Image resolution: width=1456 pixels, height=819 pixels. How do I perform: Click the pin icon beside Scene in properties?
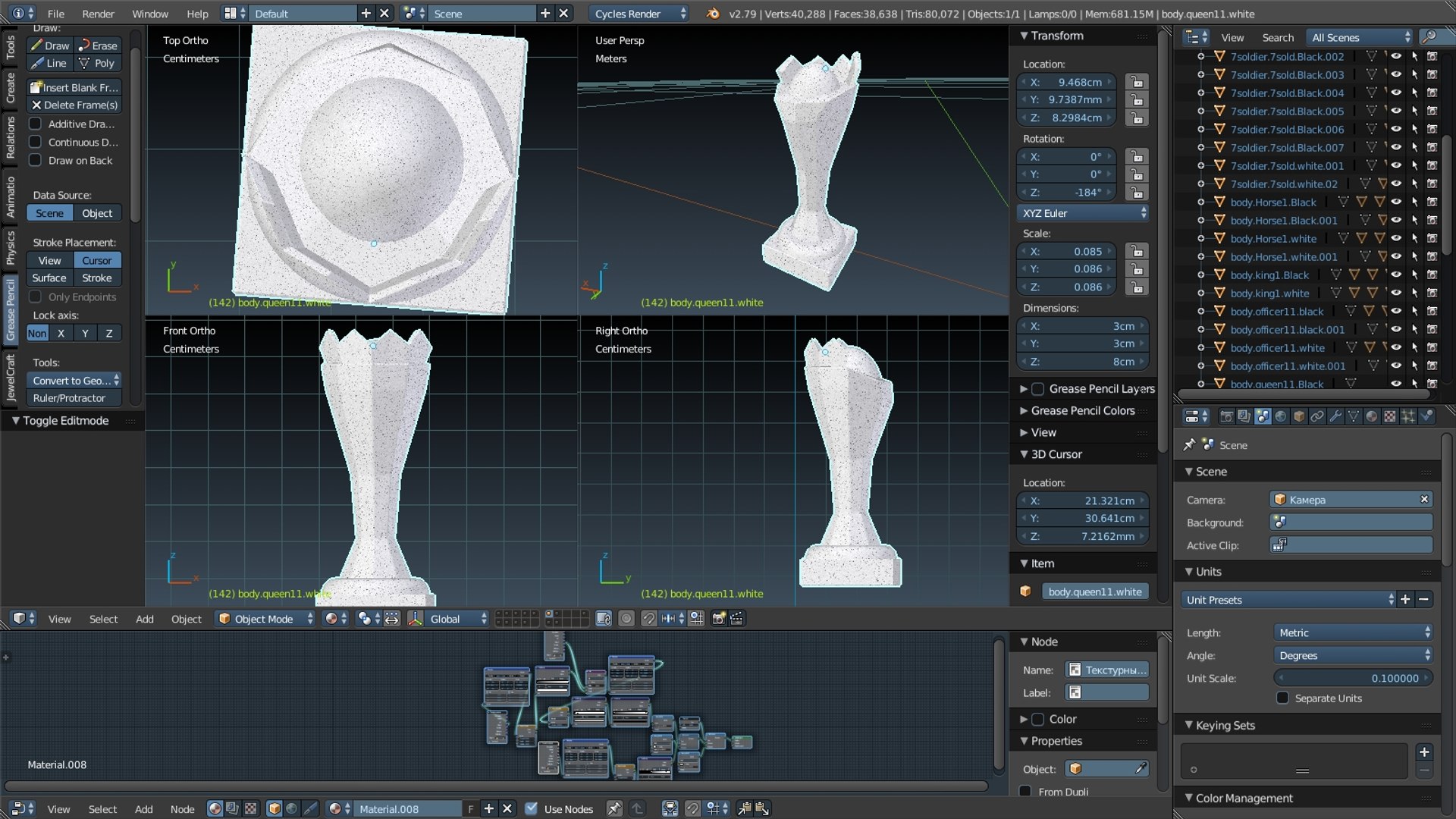[1189, 445]
